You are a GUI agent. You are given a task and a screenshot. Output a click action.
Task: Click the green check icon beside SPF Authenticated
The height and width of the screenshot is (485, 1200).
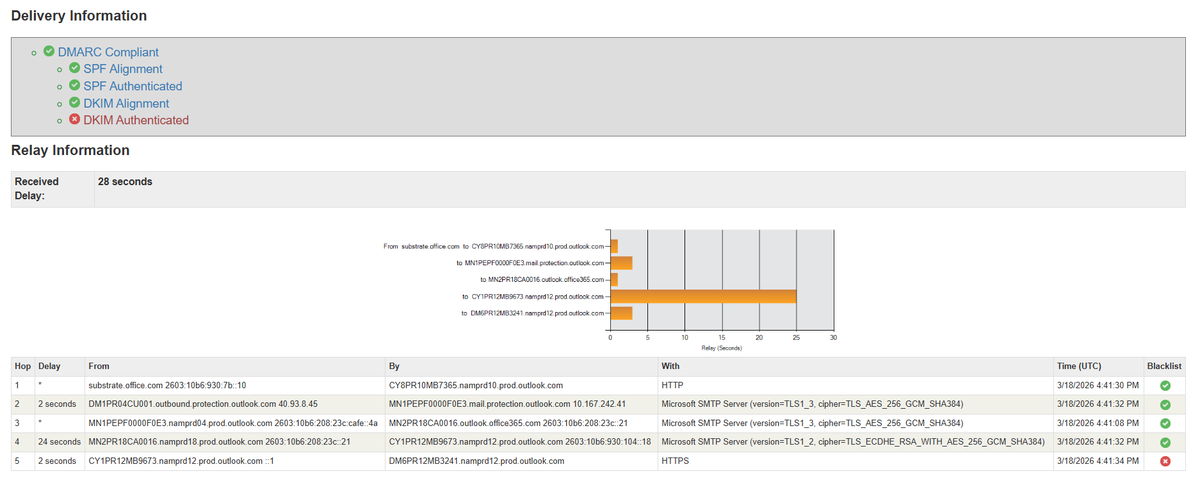click(x=74, y=86)
